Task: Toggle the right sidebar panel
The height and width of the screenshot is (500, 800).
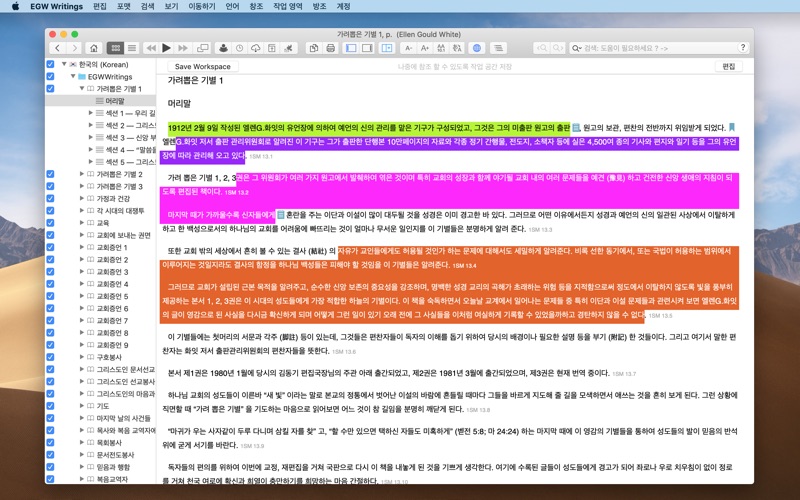Action: pyautogui.click(x=367, y=48)
